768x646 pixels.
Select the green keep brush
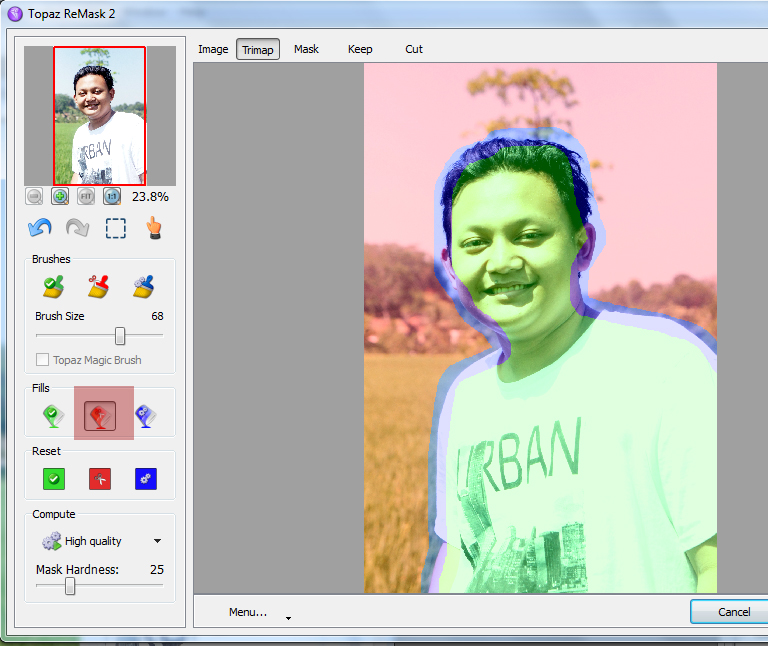click(x=53, y=287)
